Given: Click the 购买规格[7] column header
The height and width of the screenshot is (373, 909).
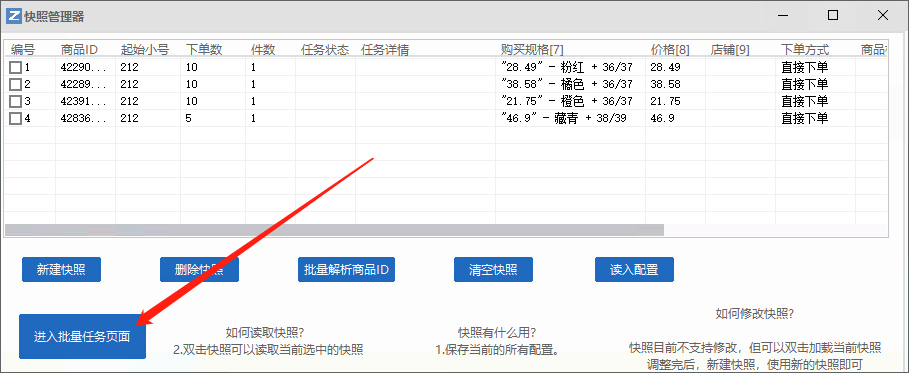Looking at the screenshot, I should pos(532,50).
